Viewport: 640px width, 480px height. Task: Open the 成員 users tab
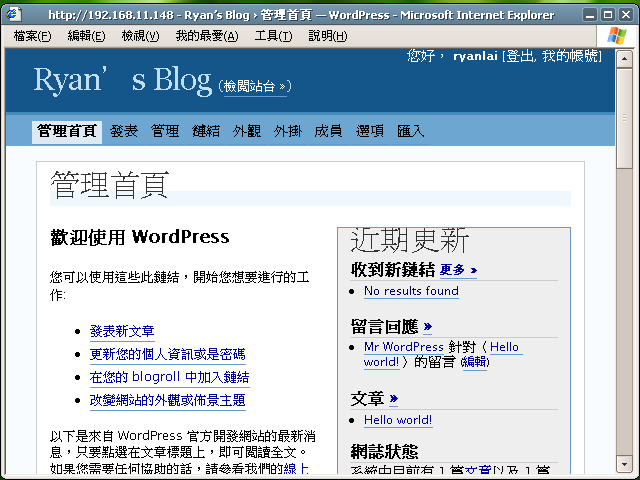click(329, 131)
